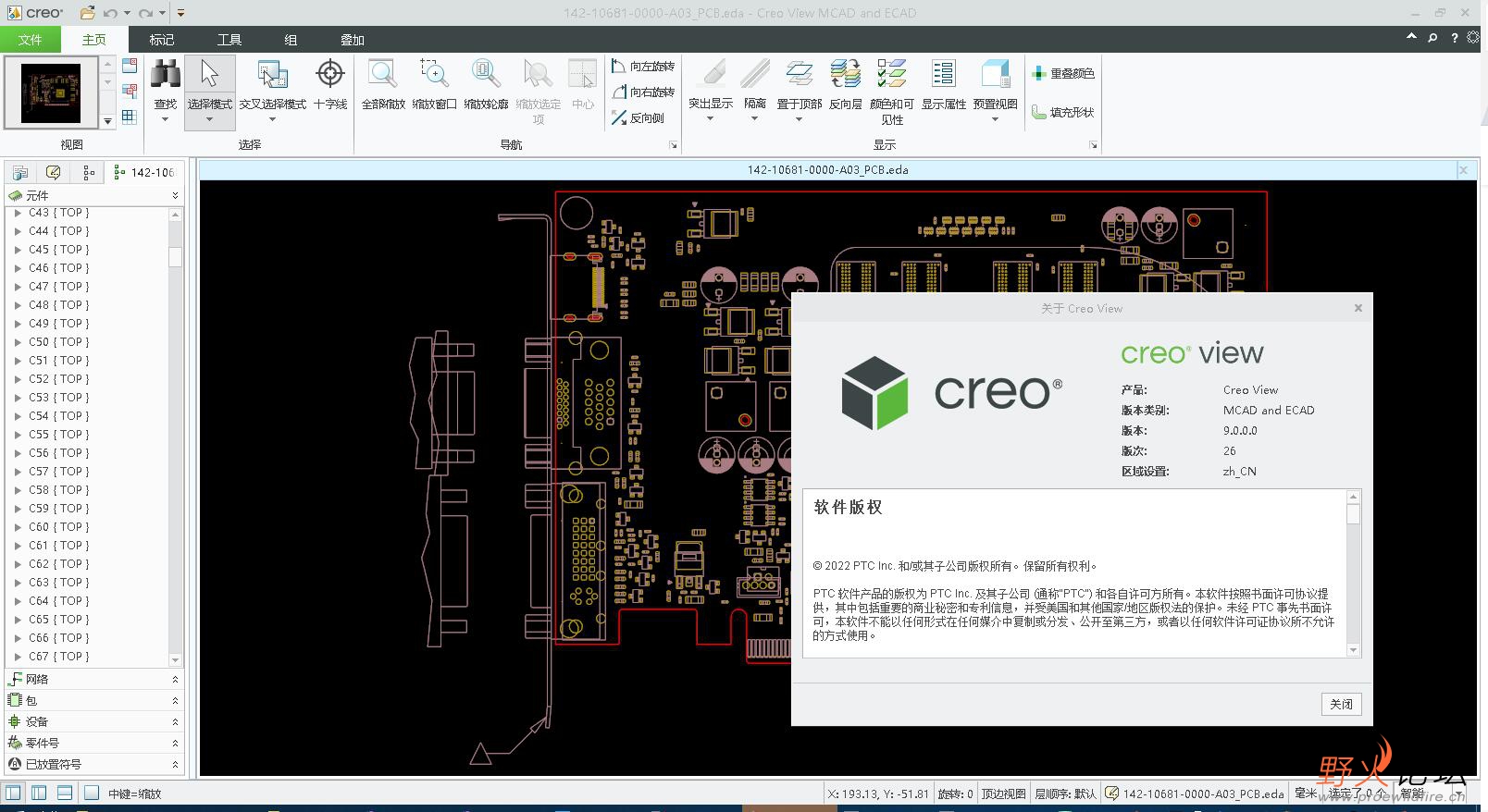Open 颜色和可见性 color and visibility settings
This screenshot has height=812, width=1488.
[892, 74]
